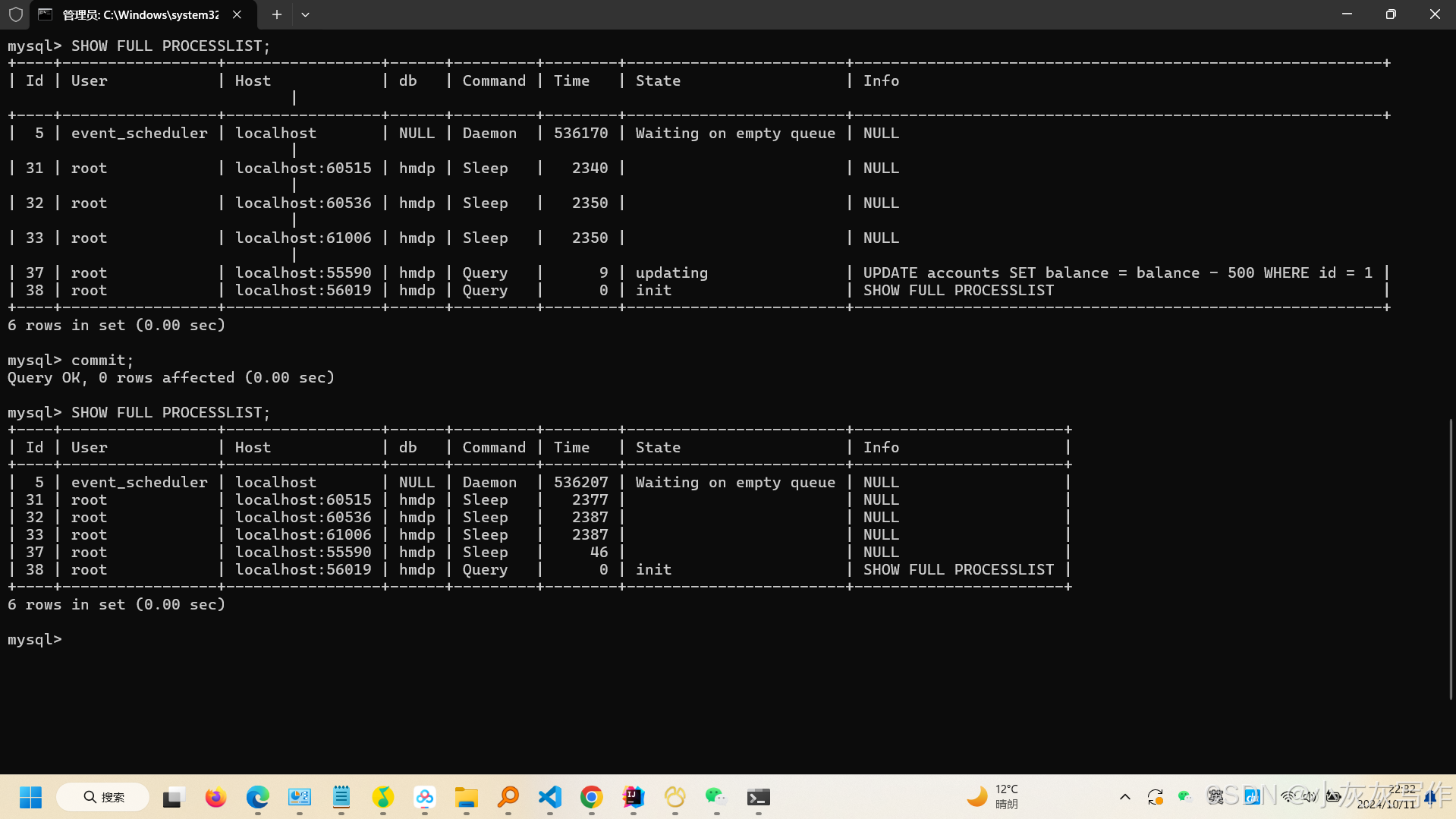
Task: Toggle the volume control in system tray
Action: pyautogui.click(x=1310, y=796)
